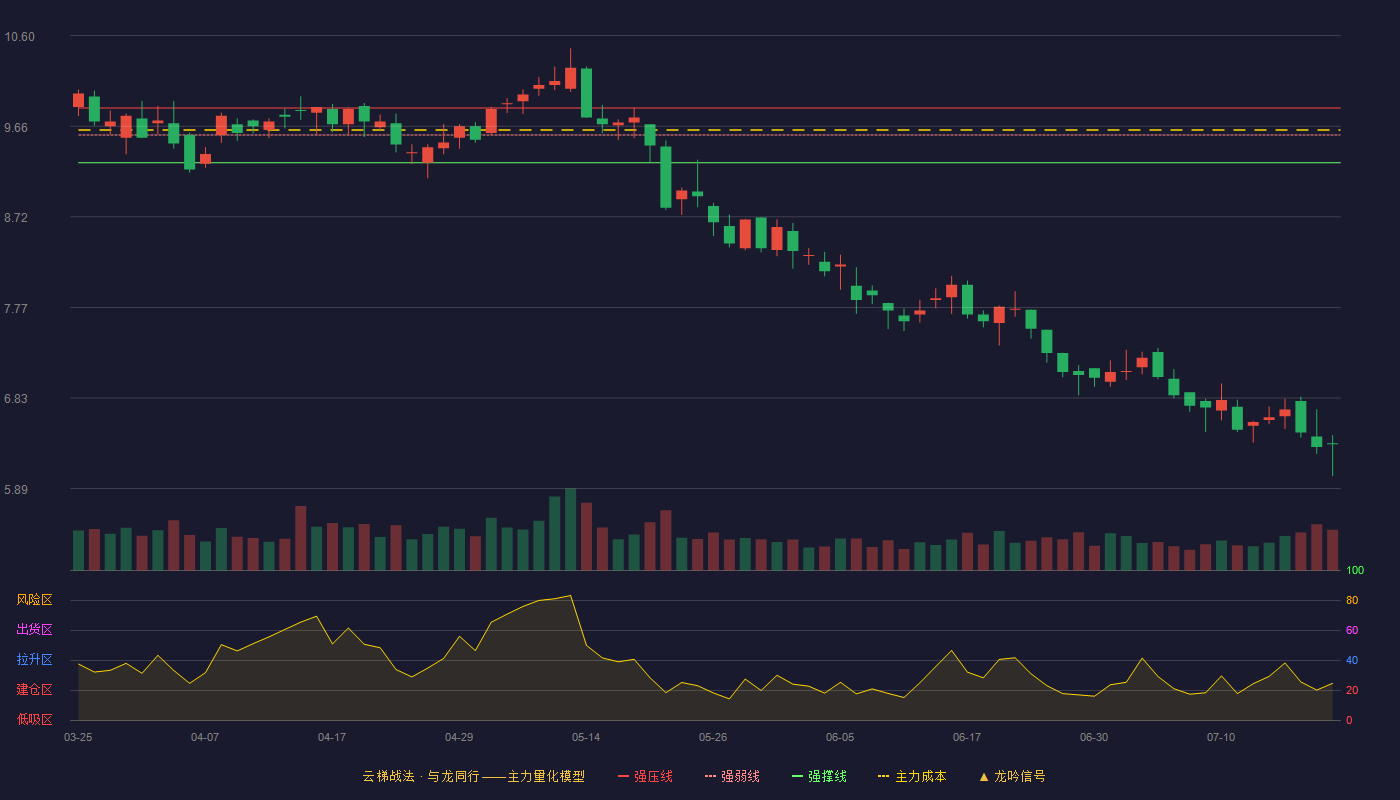Viewport: 1400px width, 800px height.
Task: Click the red dash icon beside 强压线
Action: [623, 776]
